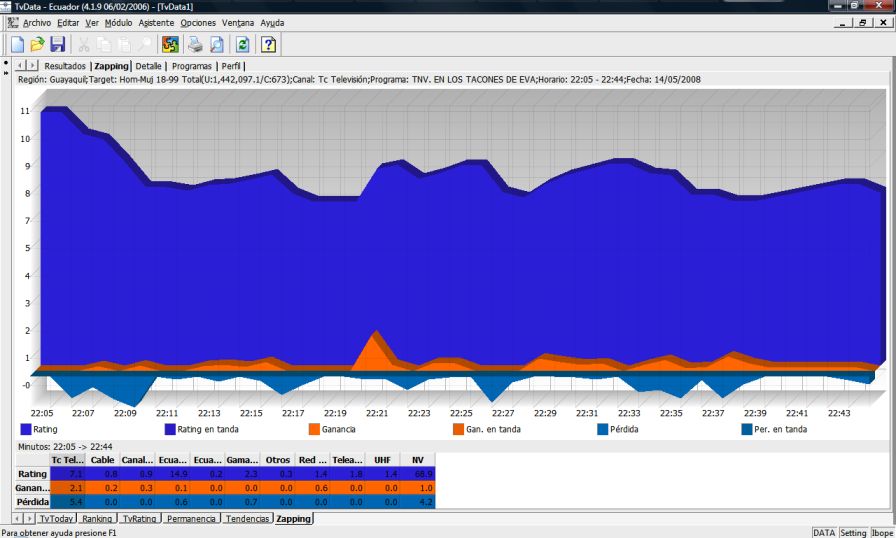Save with the floppy disk icon

point(57,45)
